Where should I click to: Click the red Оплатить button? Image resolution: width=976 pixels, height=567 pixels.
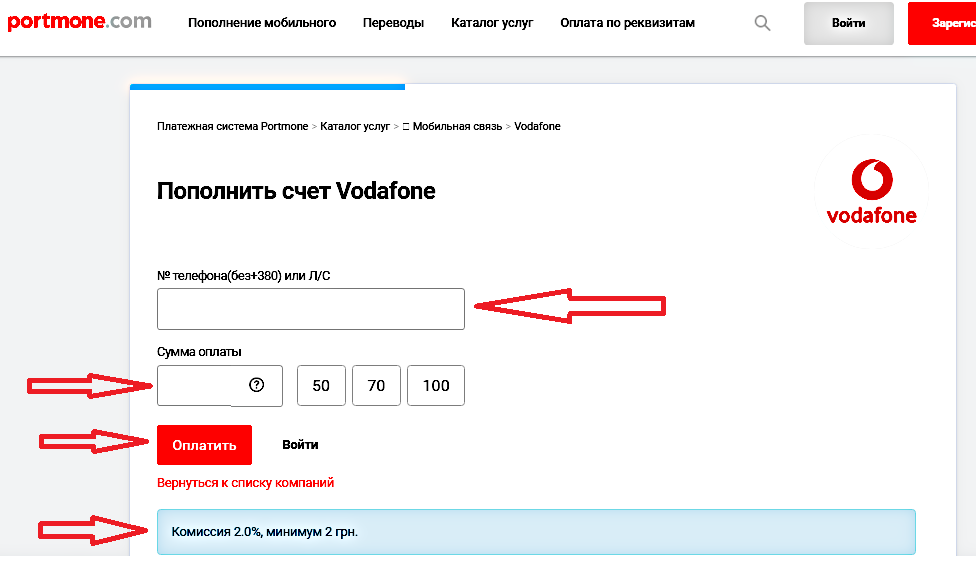[x=204, y=445]
